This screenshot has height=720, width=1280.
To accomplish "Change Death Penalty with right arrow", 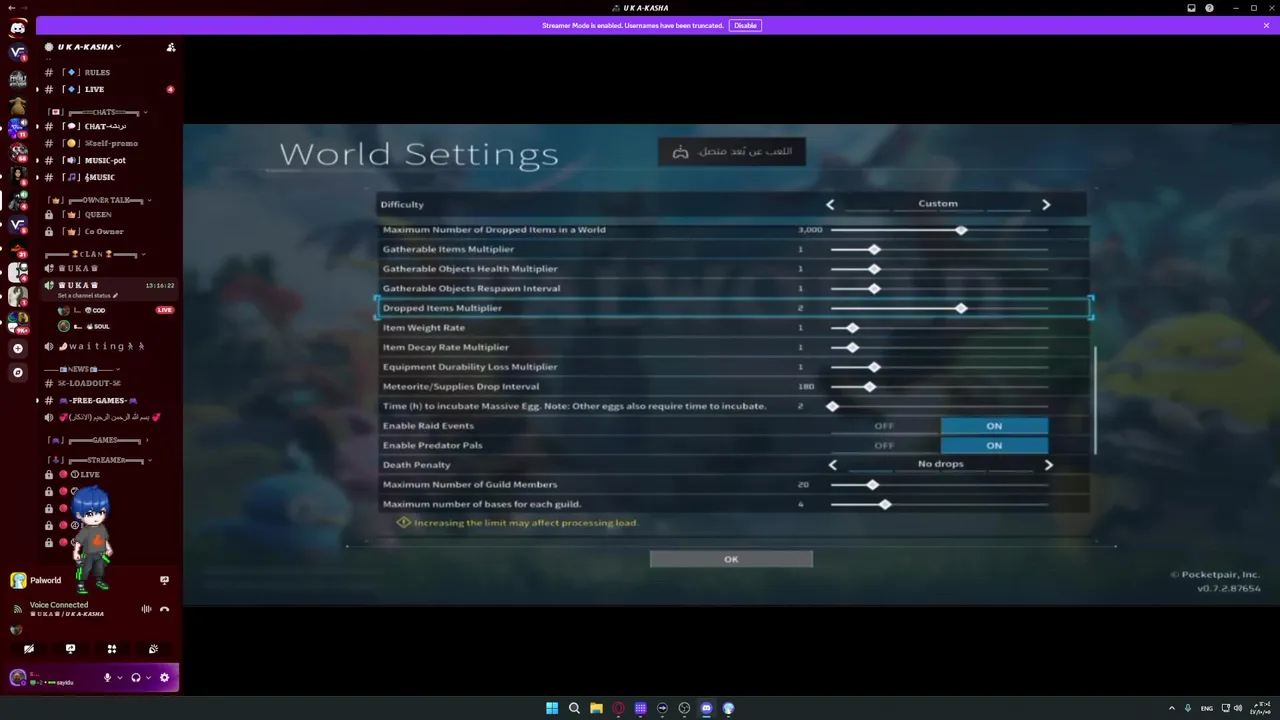I will click(x=1048, y=464).
